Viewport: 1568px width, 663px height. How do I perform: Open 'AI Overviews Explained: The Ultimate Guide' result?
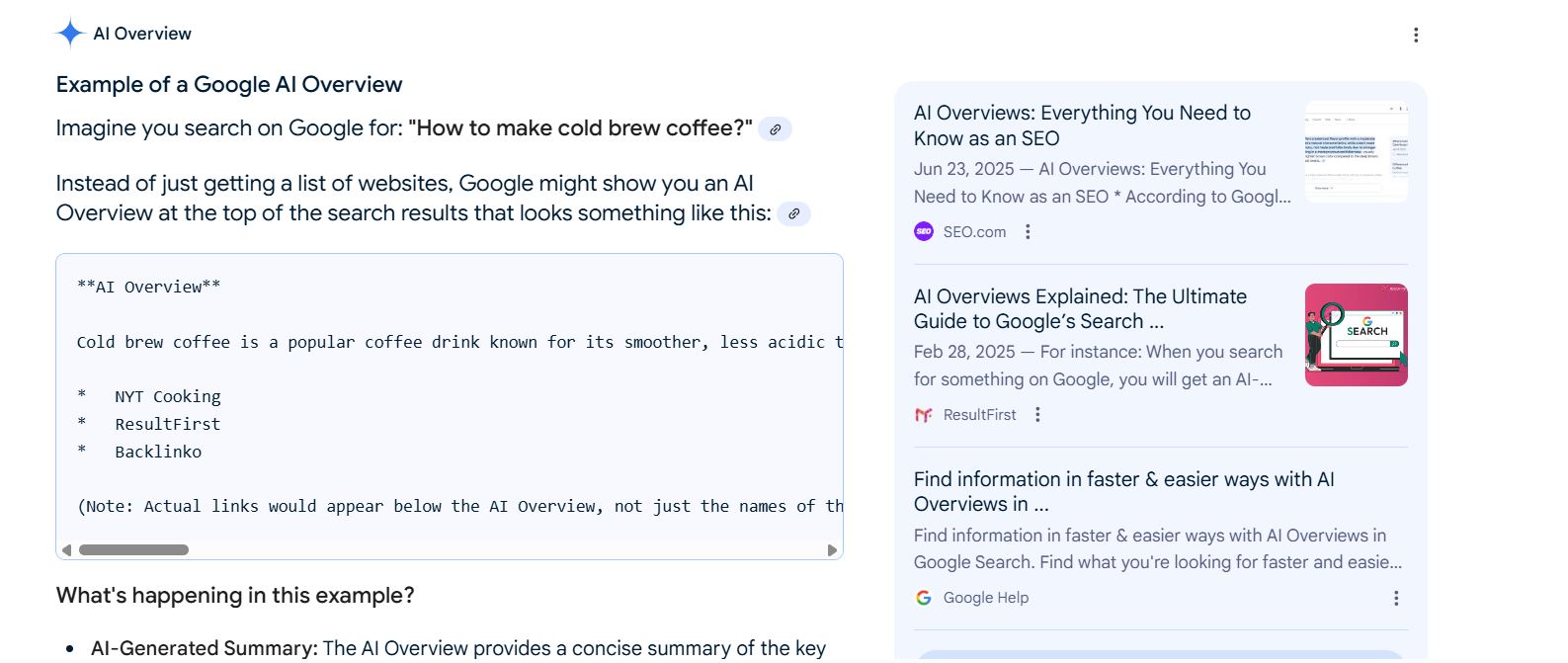click(x=1080, y=308)
